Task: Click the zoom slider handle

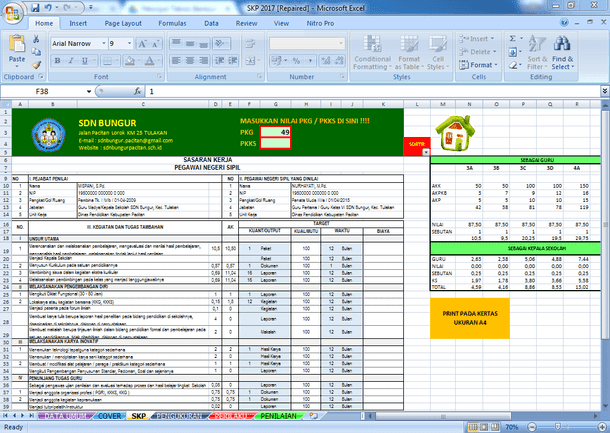Action: tap(557, 427)
